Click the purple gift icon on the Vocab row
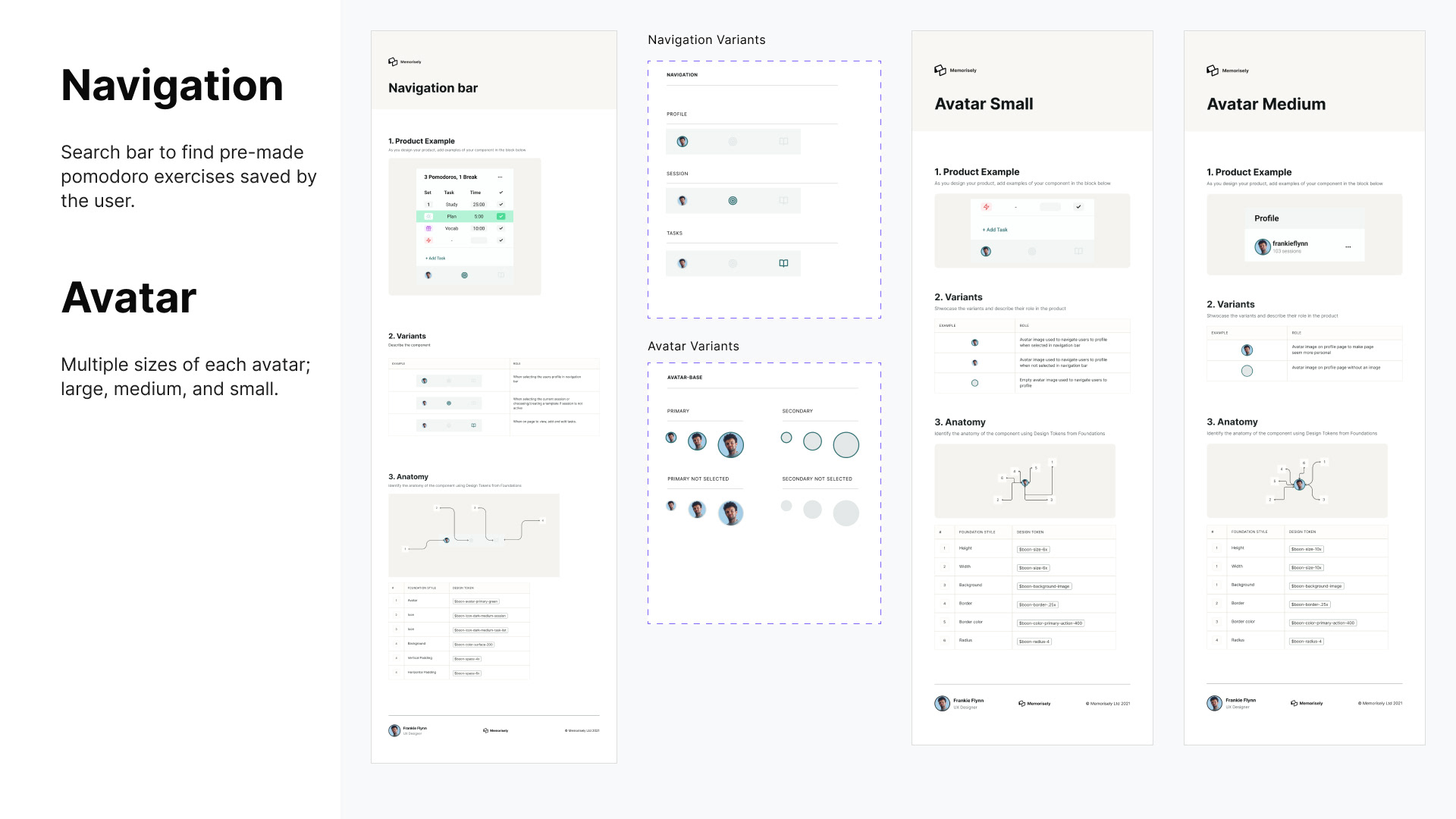 pyautogui.click(x=428, y=228)
